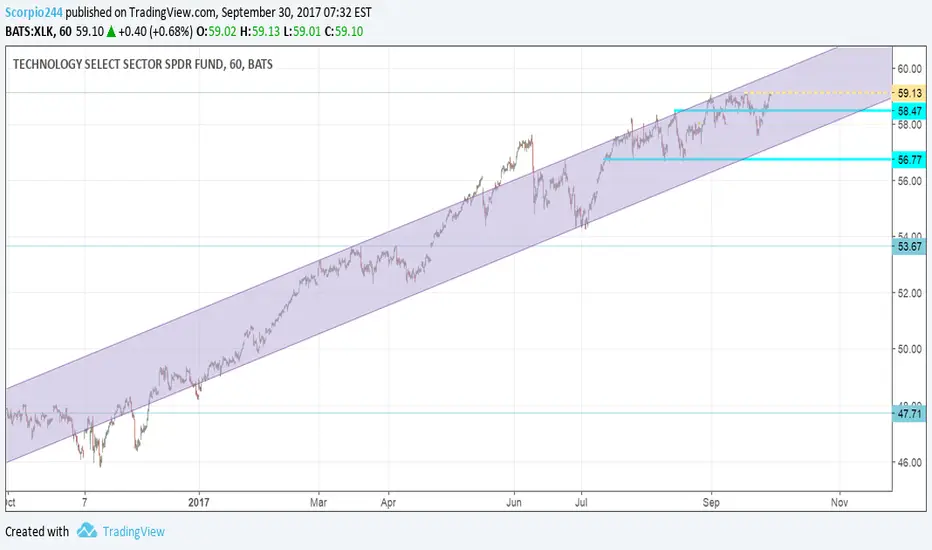The image size is (932, 550).
Task: Click the 7 date label on time axis
Action: coord(84,502)
